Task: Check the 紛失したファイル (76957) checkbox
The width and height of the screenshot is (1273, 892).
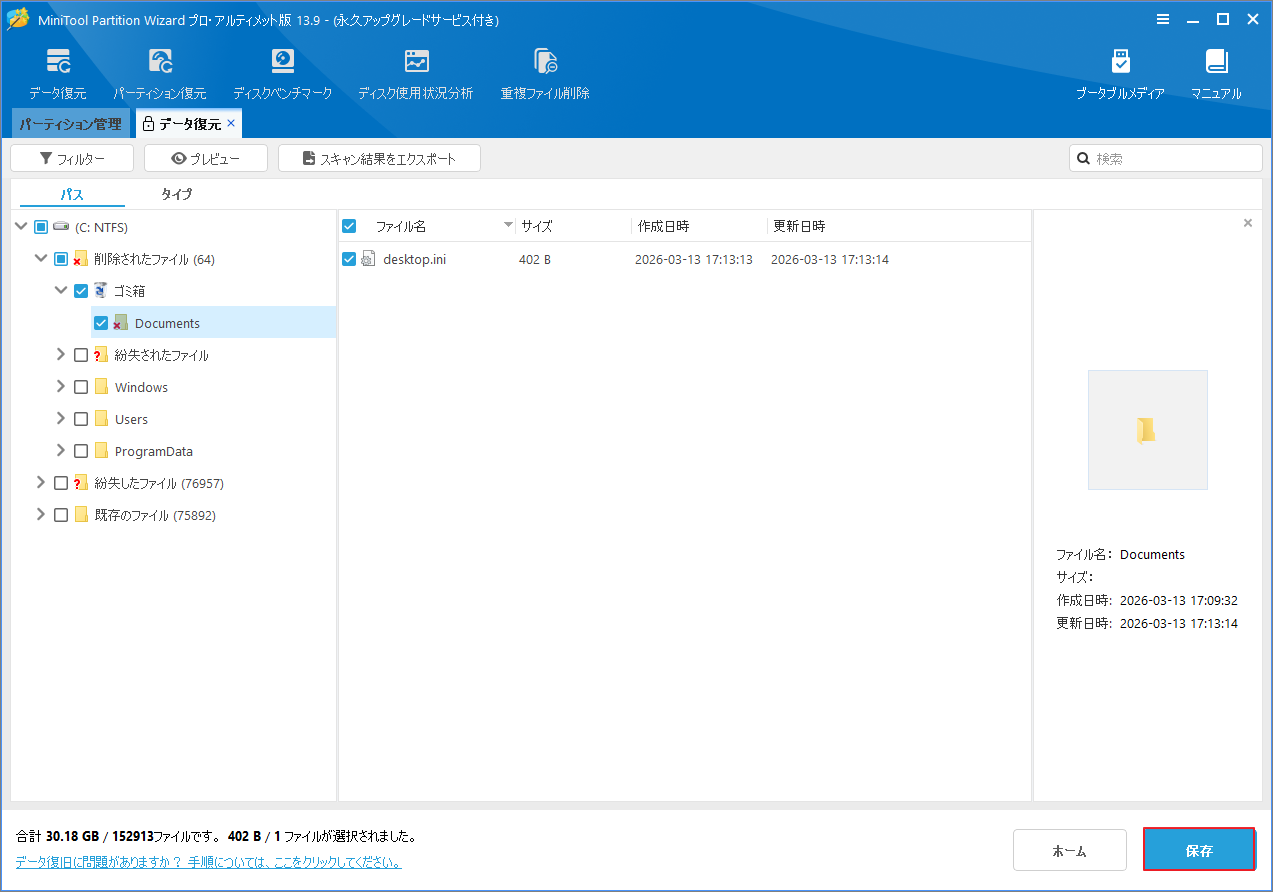Action: (61, 483)
